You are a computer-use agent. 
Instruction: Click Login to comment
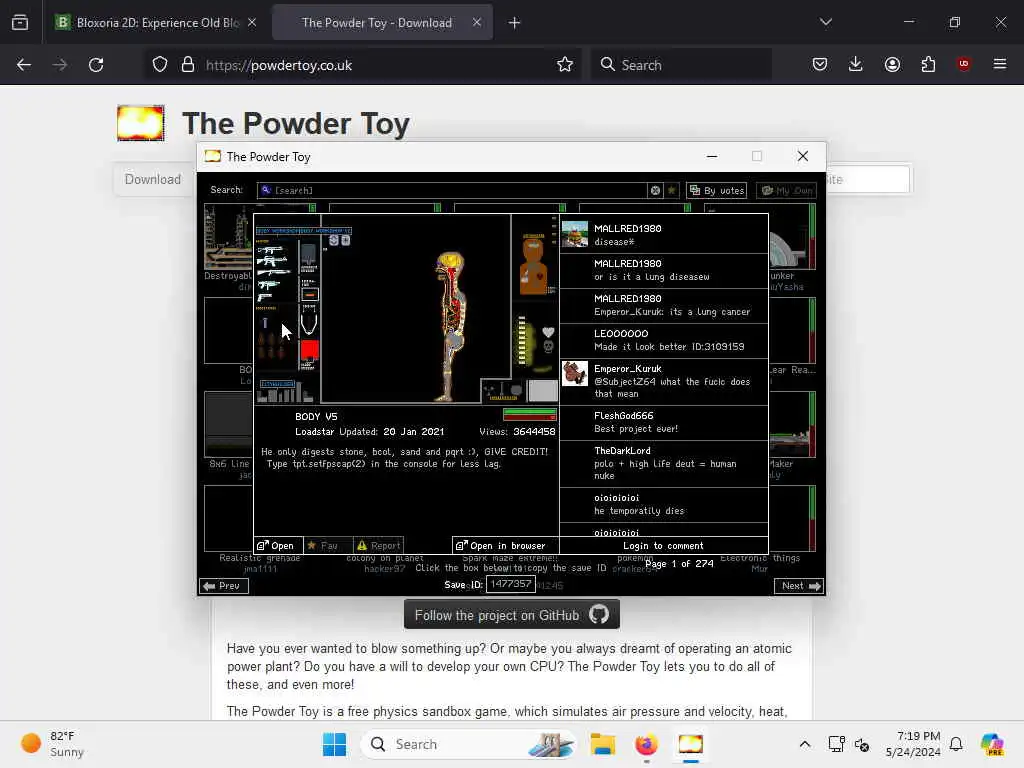point(663,545)
